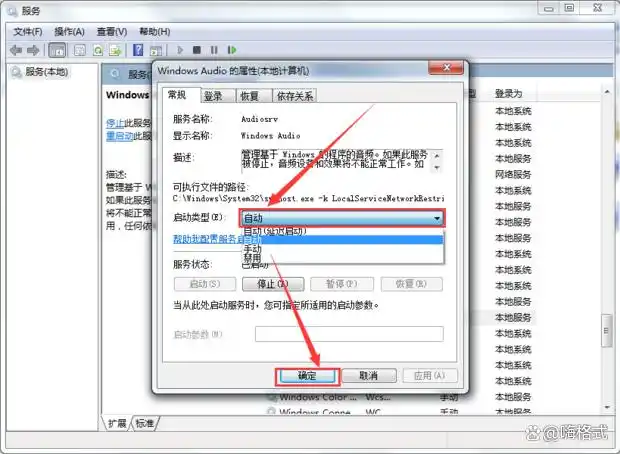Click the 取消 button
Image resolution: width=620 pixels, height=454 pixels.
[x=369, y=376]
